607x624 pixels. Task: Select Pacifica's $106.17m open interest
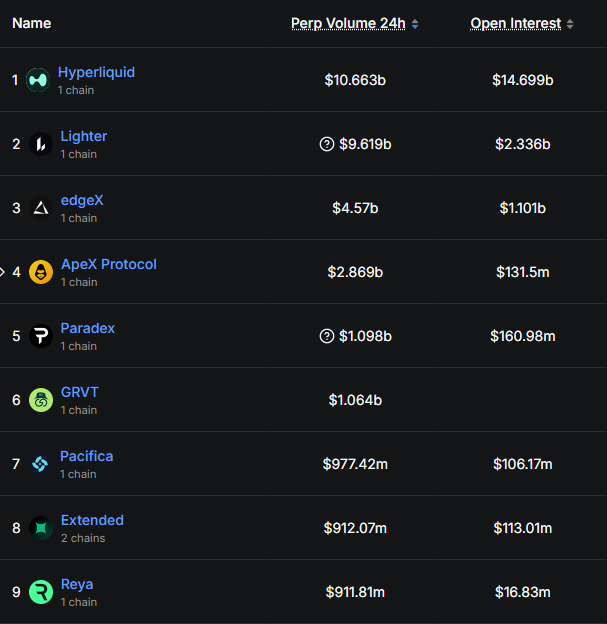pos(523,464)
